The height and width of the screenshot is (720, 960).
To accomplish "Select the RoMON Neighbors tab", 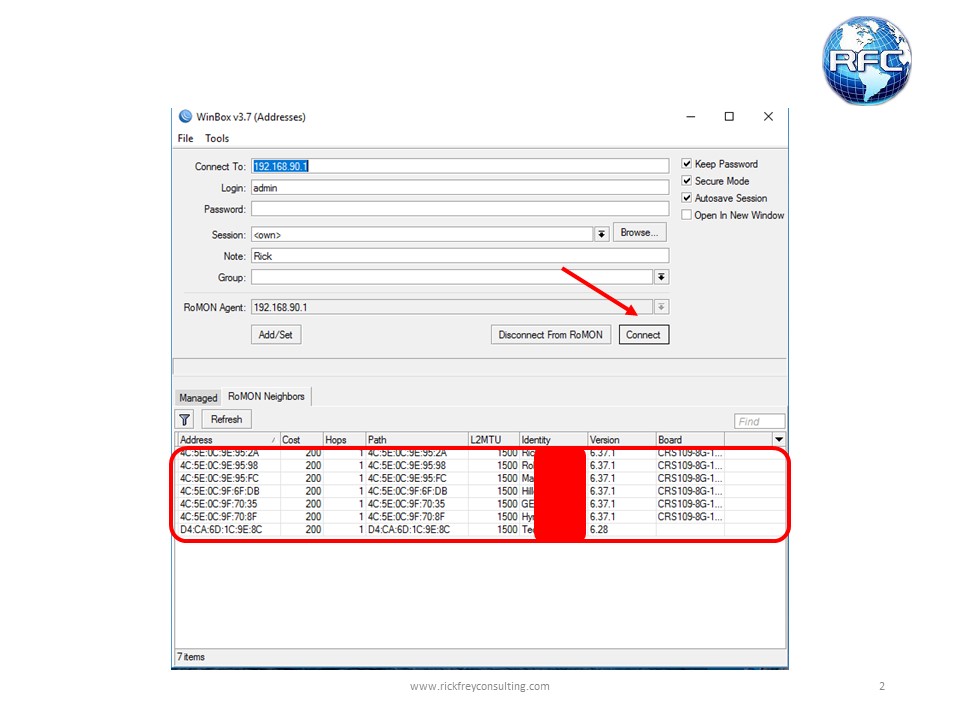I will (x=266, y=396).
